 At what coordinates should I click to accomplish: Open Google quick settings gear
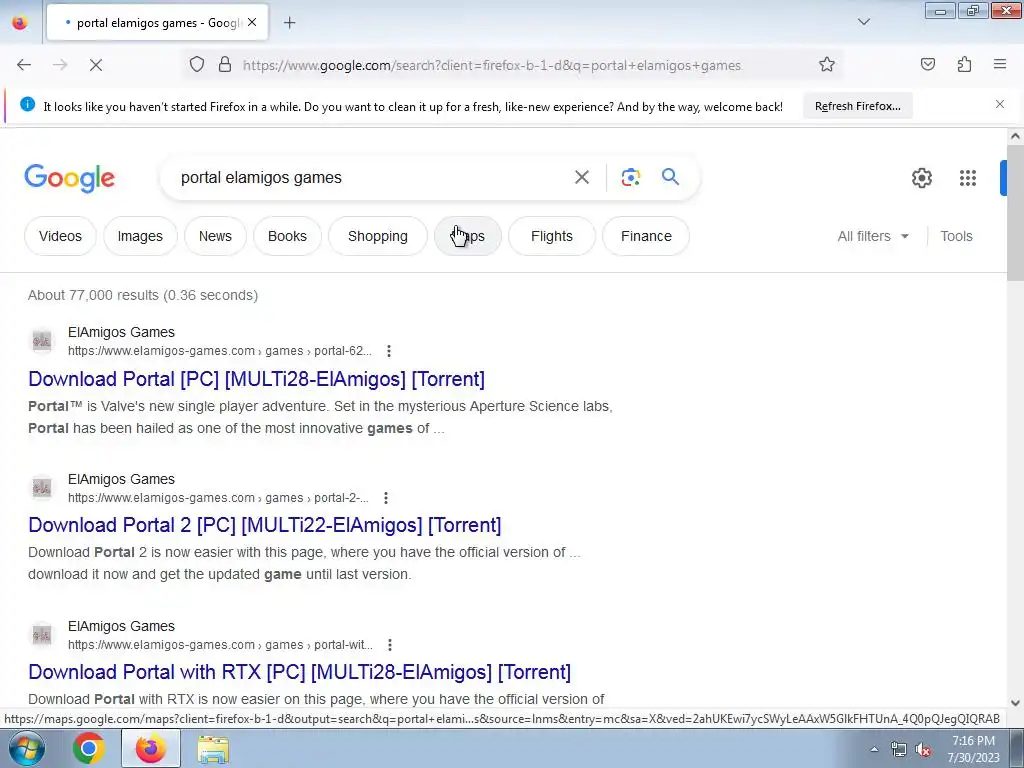[921, 178]
